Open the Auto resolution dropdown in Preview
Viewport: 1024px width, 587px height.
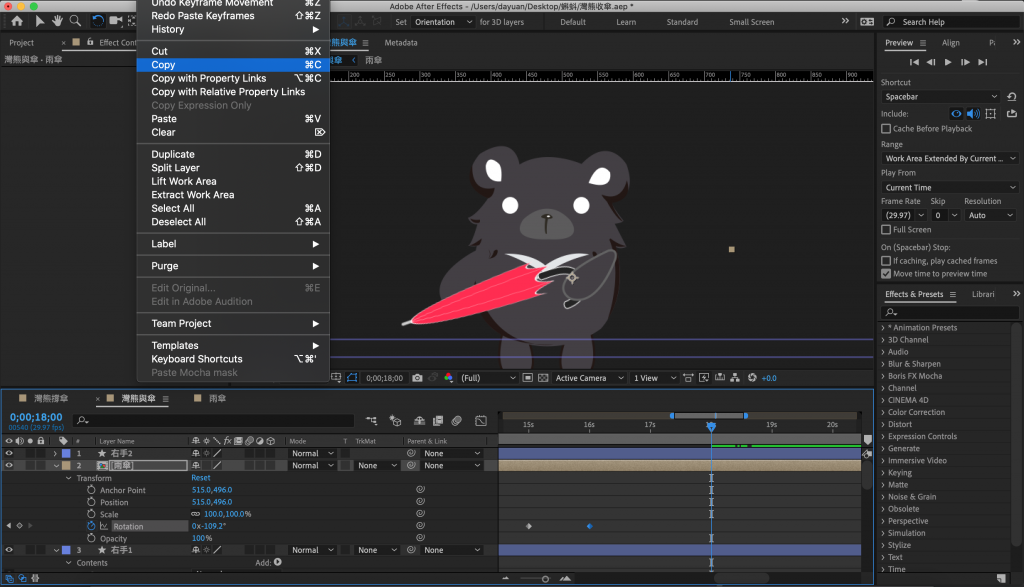click(990, 215)
